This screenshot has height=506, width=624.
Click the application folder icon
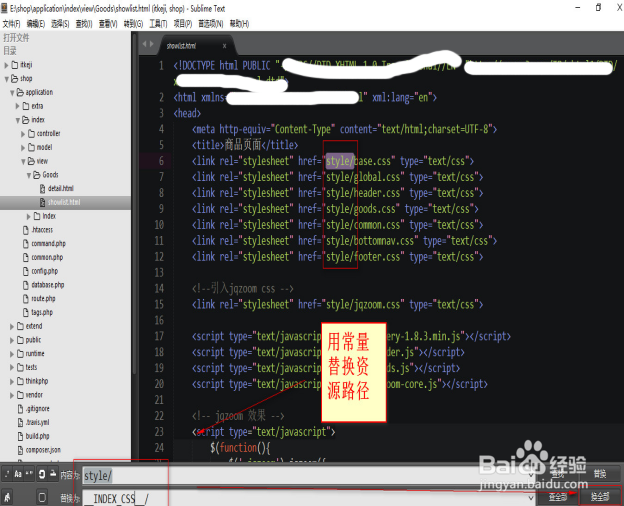tap(20, 92)
